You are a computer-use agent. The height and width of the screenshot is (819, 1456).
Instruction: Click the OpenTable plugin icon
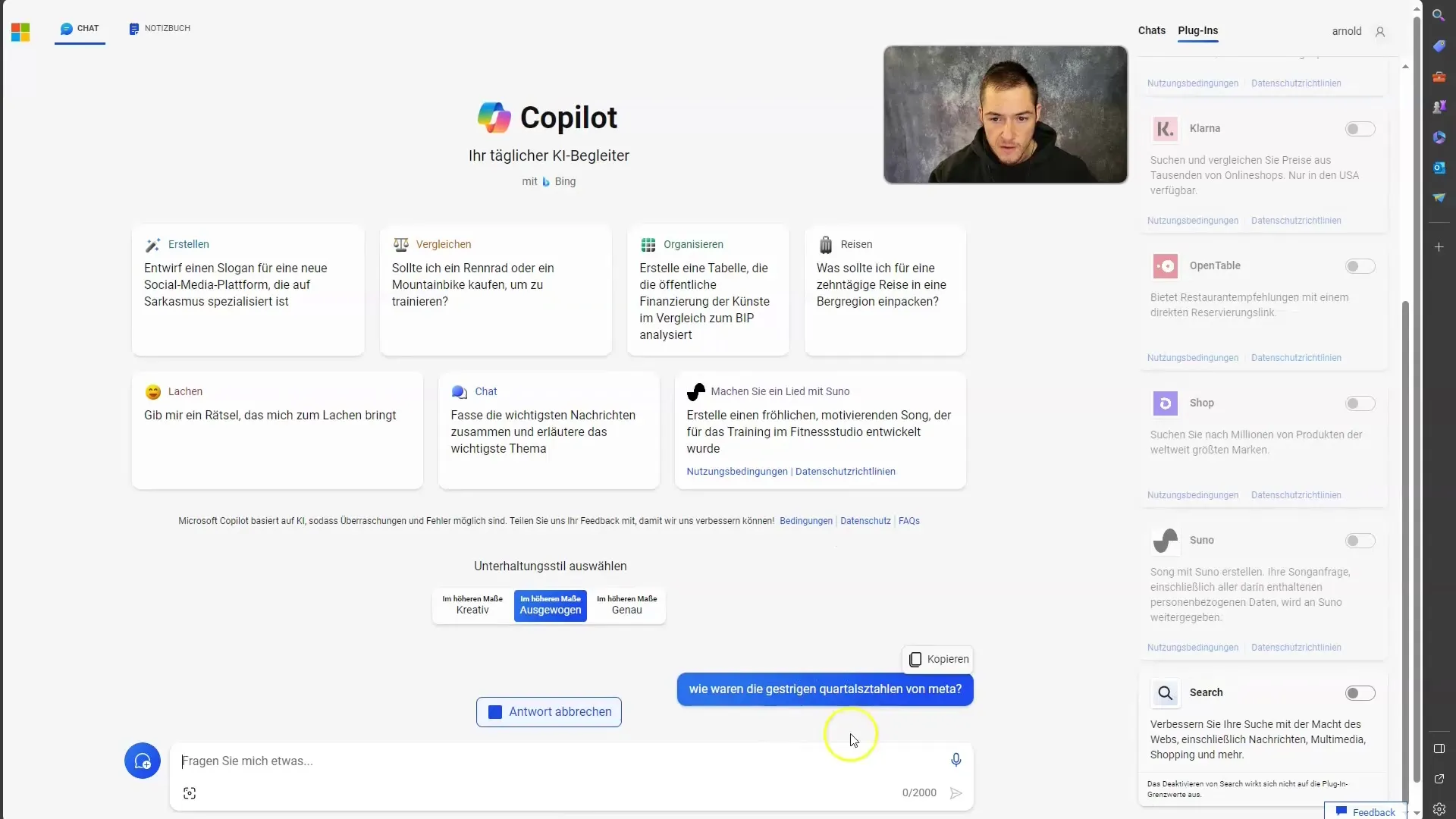click(x=1165, y=265)
